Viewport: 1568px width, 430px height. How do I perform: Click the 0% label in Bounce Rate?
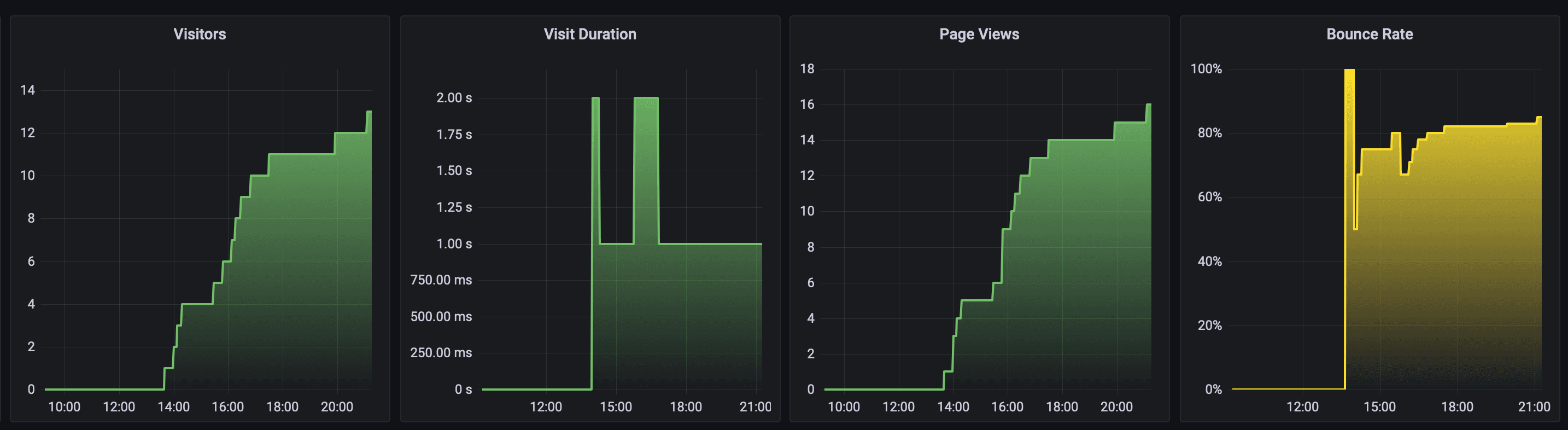pos(1213,390)
